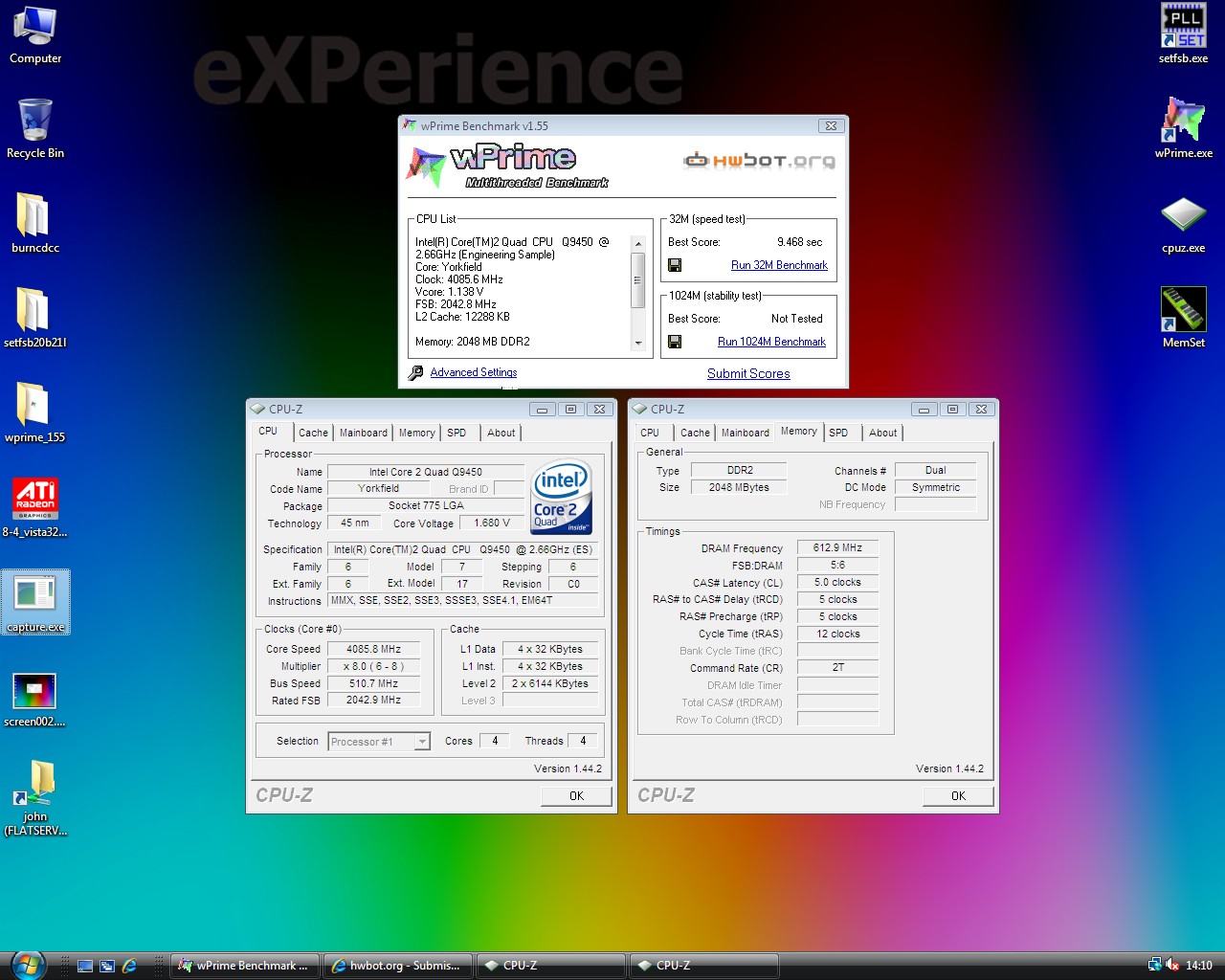The image size is (1225, 980).
Task: Switch to About tab in left CPU-Z
Action: tap(501, 433)
